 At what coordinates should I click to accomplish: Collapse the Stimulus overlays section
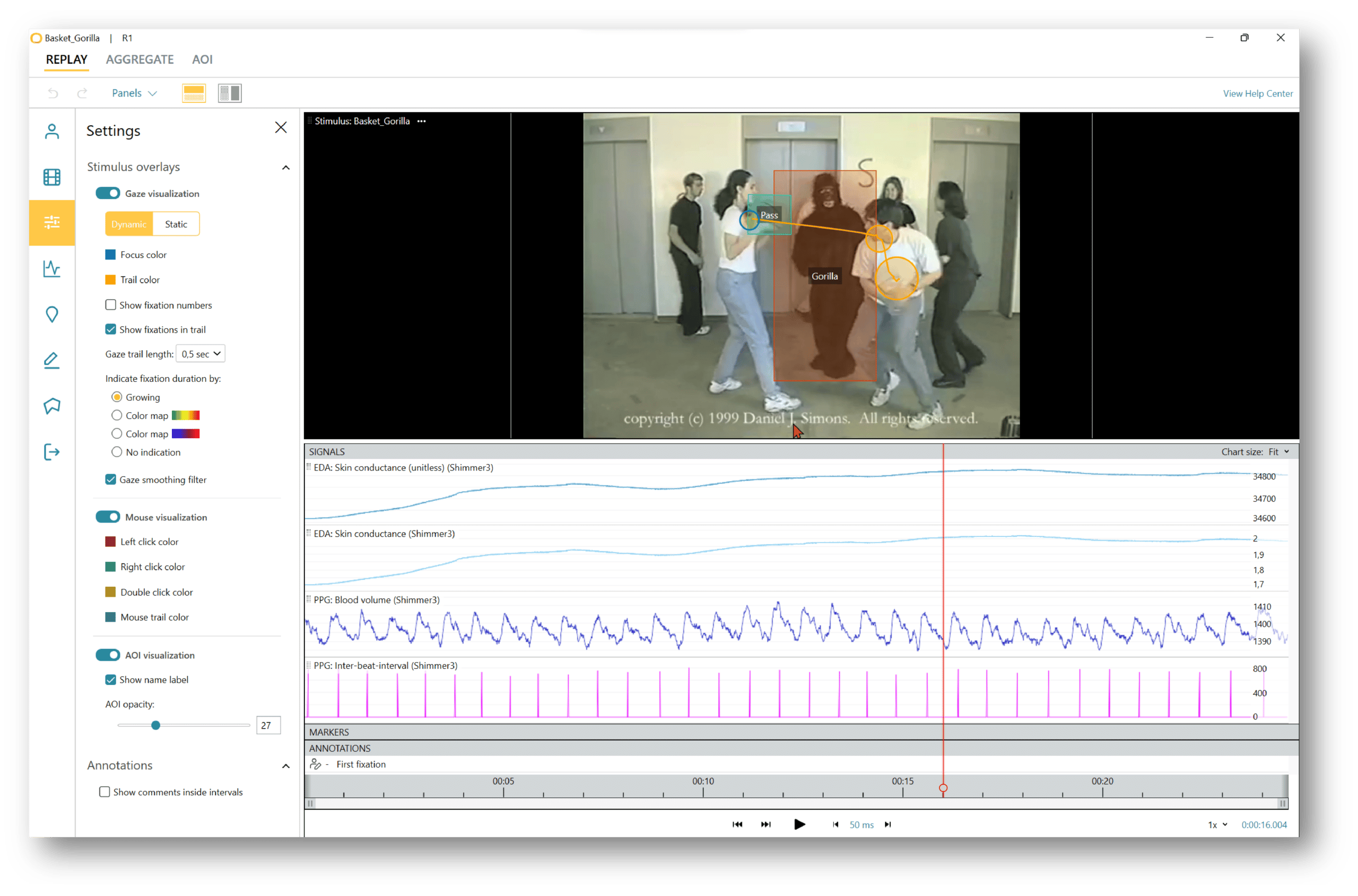click(x=286, y=168)
